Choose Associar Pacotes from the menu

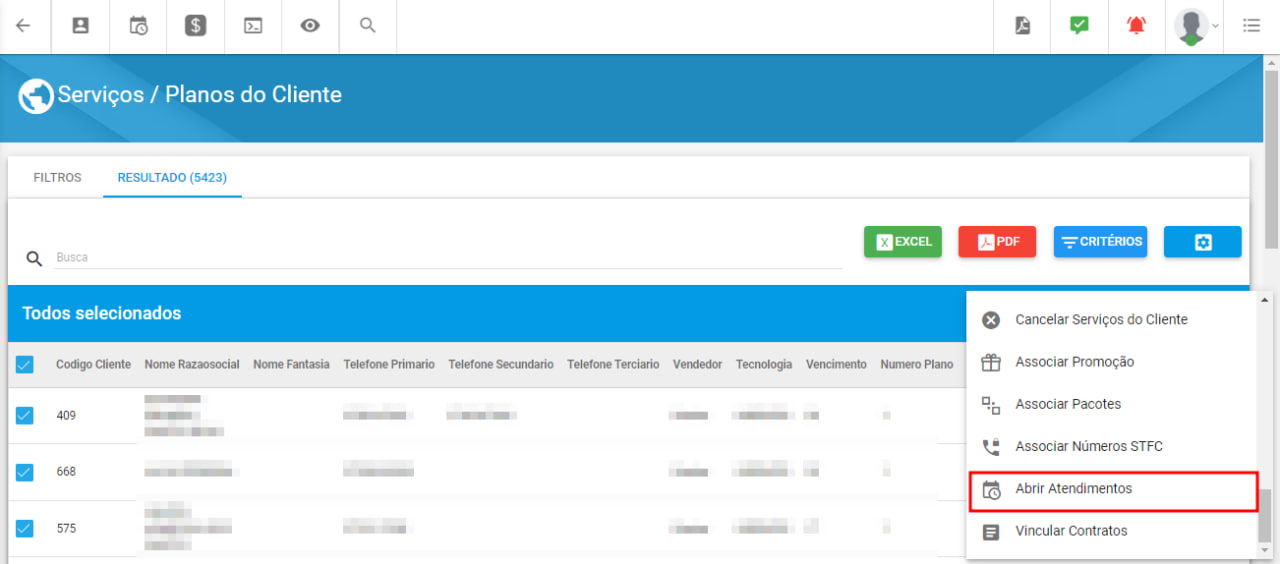pos(1112,404)
